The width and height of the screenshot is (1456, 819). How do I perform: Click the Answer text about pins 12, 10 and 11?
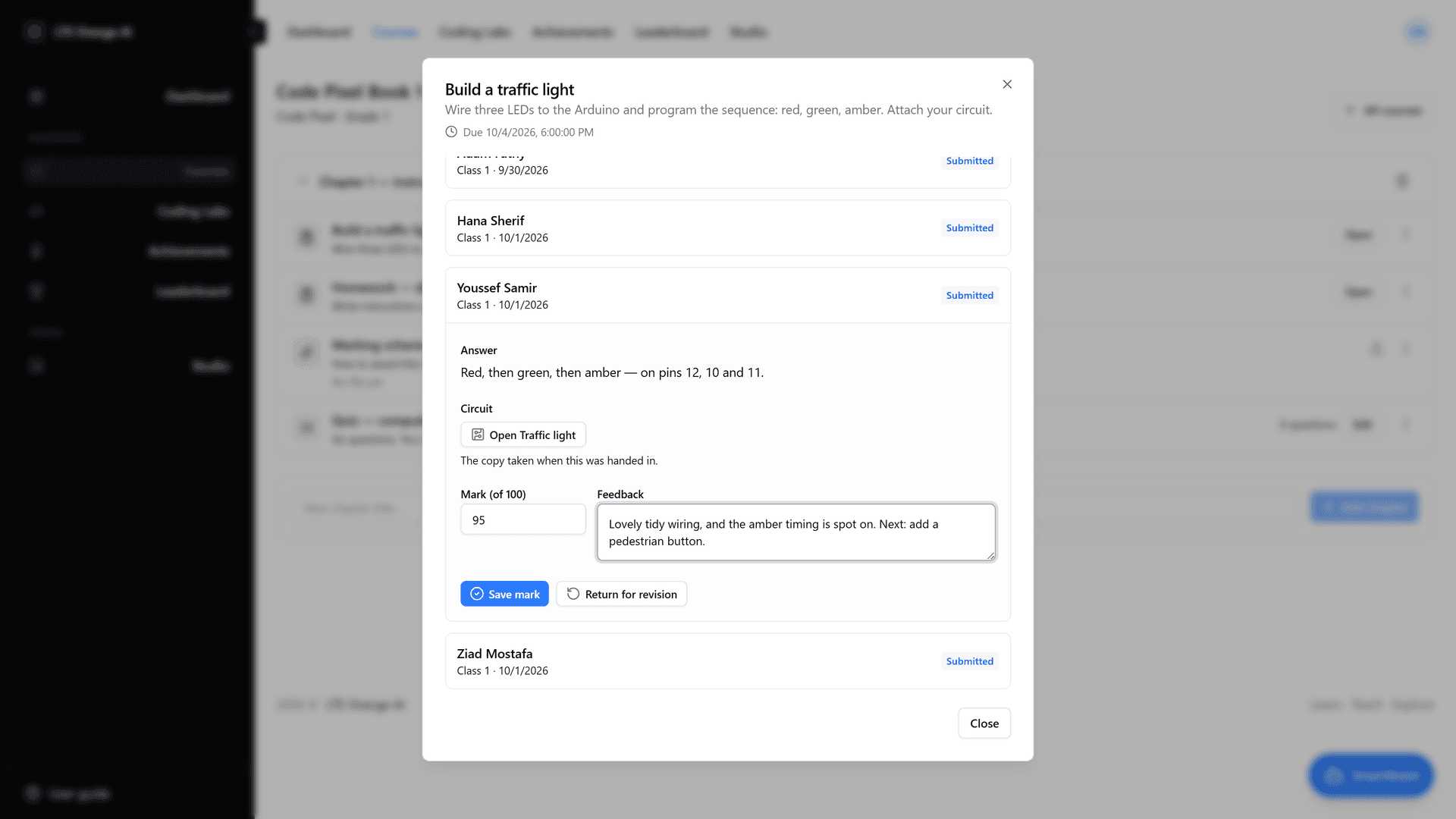(612, 372)
